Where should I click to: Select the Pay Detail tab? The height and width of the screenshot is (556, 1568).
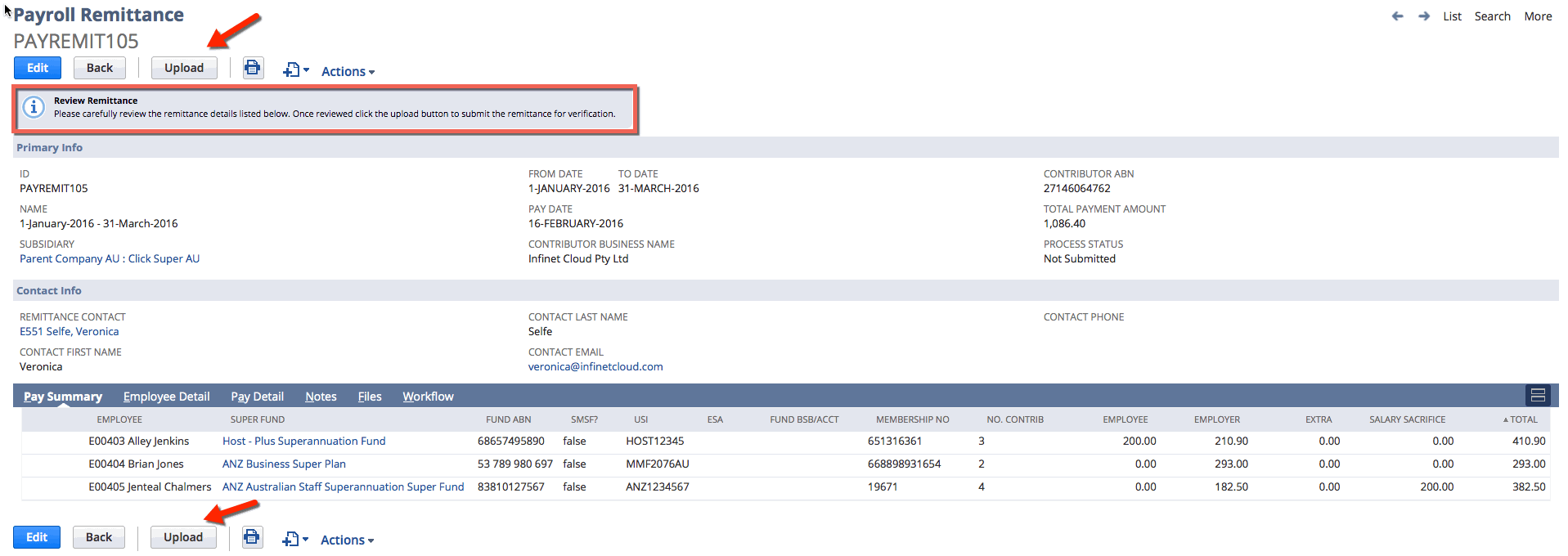(x=257, y=397)
